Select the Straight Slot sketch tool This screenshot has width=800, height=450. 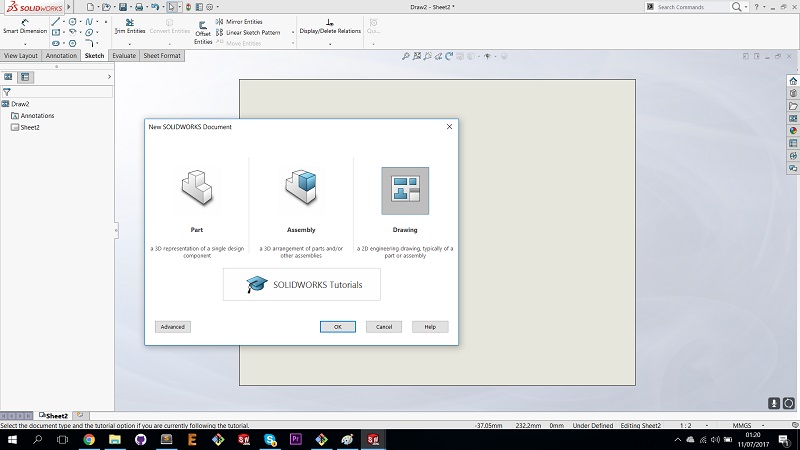[x=56, y=43]
